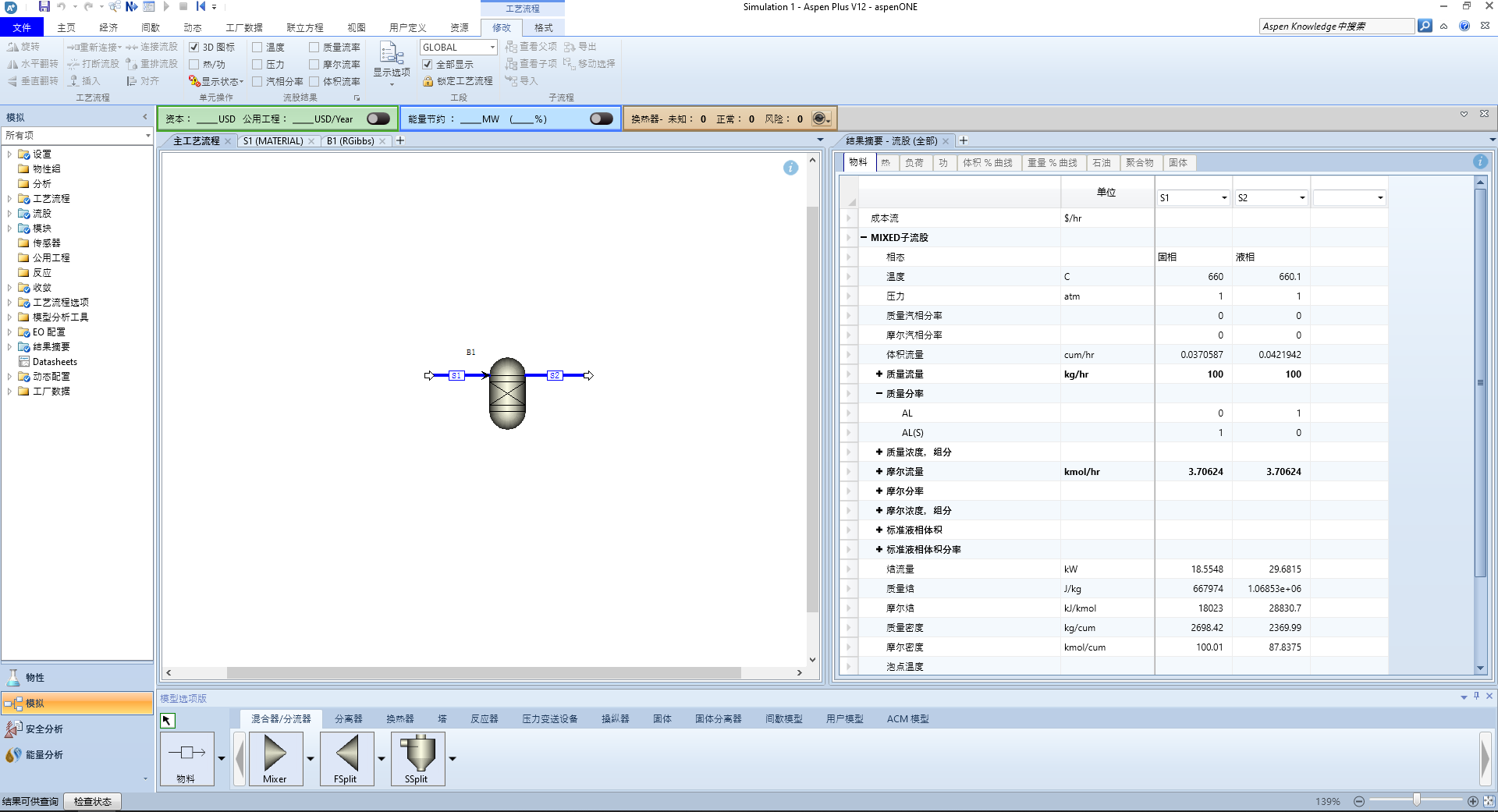The width and height of the screenshot is (1498, 812).
Task: Click the 物料 material stream icon
Action: coord(187,758)
